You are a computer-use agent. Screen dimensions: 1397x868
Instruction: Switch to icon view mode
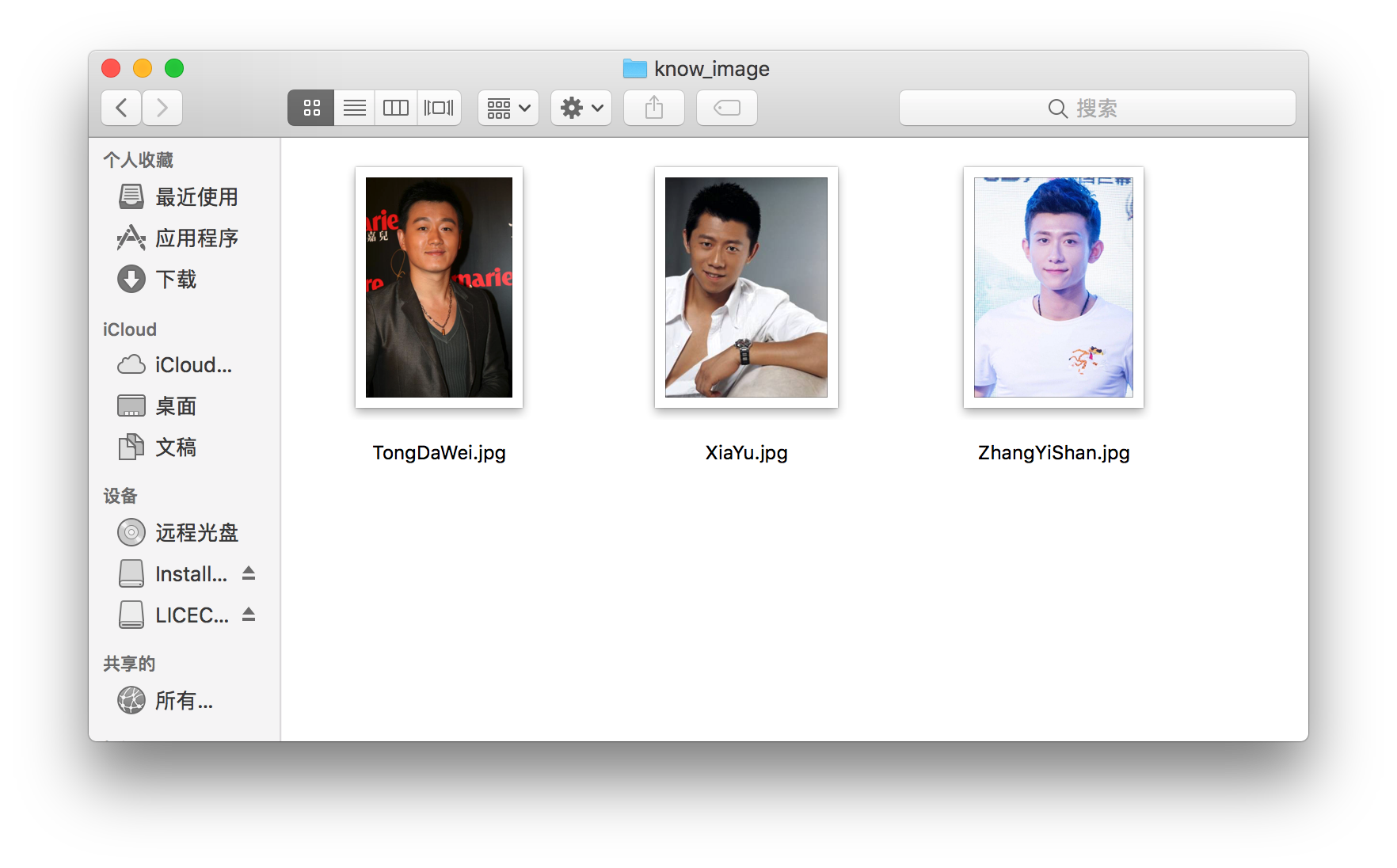point(310,108)
